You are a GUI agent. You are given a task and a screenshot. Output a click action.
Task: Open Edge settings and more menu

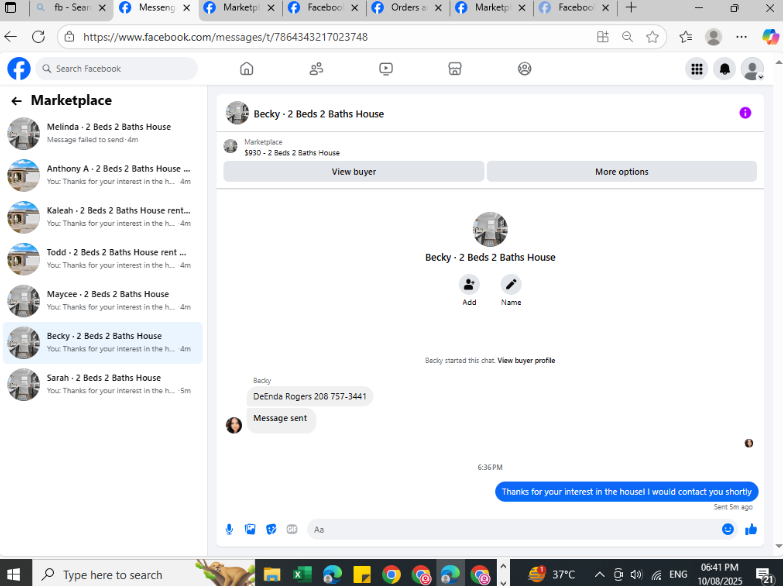tap(742, 37)
